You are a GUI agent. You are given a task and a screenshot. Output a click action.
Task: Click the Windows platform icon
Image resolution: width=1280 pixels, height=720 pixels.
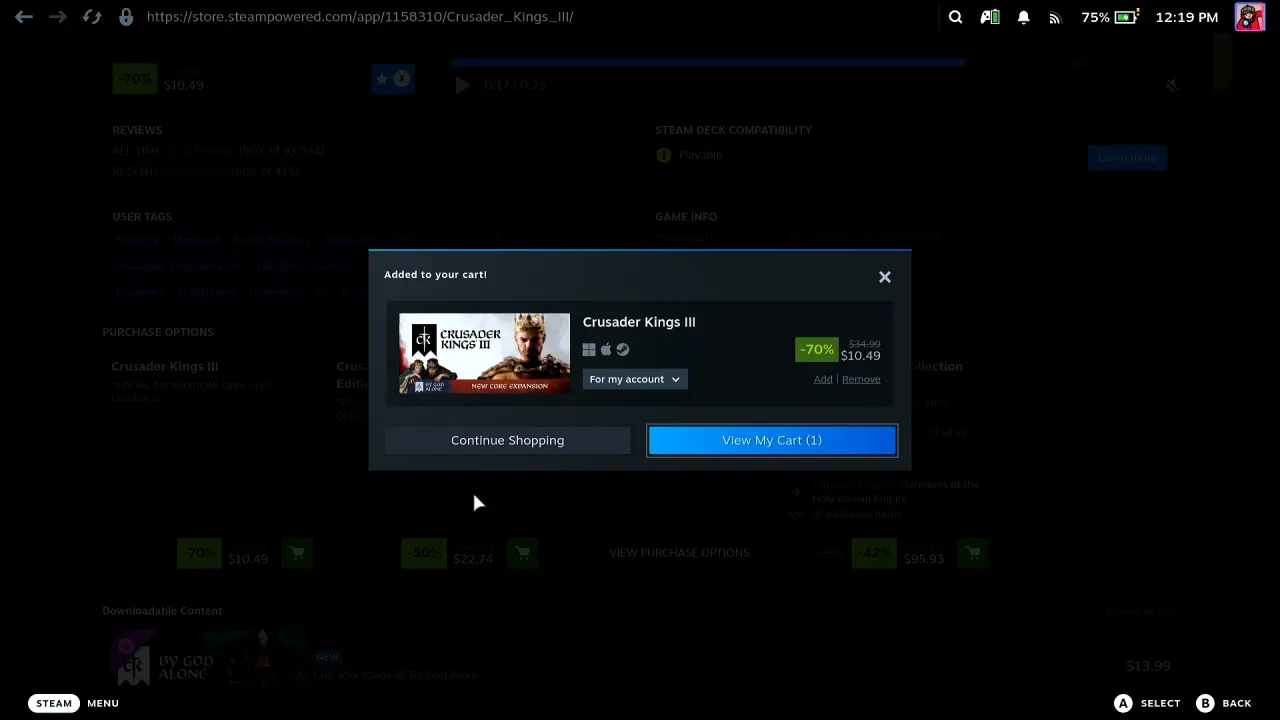589,349
